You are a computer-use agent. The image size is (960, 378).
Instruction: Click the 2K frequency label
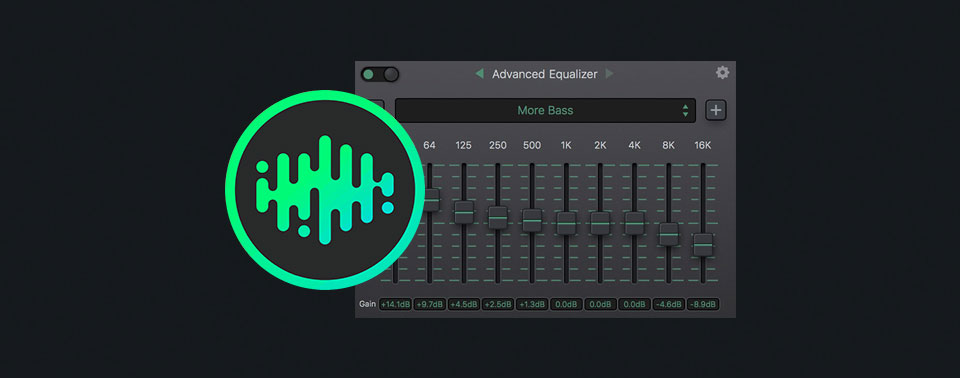(600, 146)
